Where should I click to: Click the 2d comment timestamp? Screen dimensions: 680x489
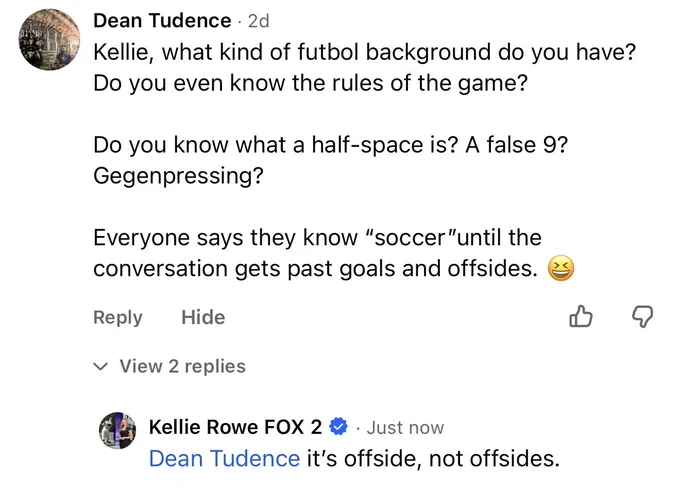pos(258,21)
